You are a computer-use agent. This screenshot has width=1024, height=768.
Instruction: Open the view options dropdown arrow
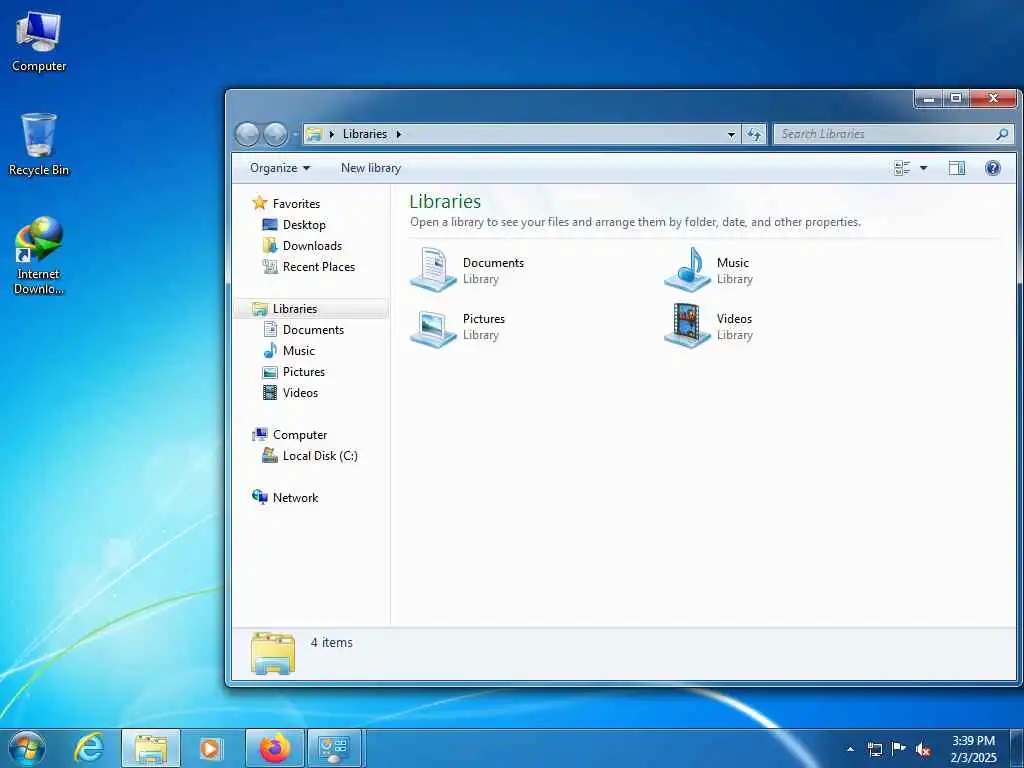pos(923,168)
